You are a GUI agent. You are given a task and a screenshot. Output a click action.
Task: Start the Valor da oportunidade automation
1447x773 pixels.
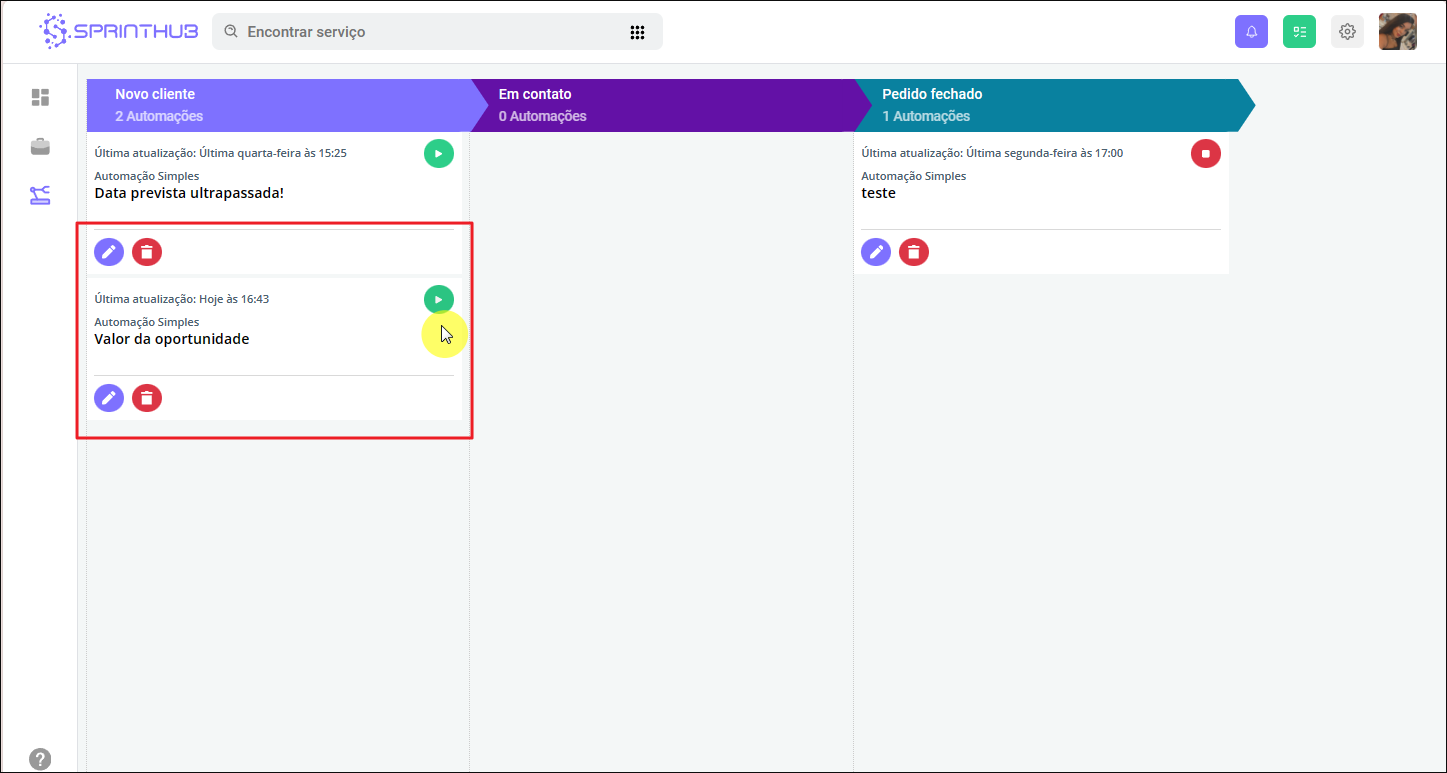[x=438, y=299]
